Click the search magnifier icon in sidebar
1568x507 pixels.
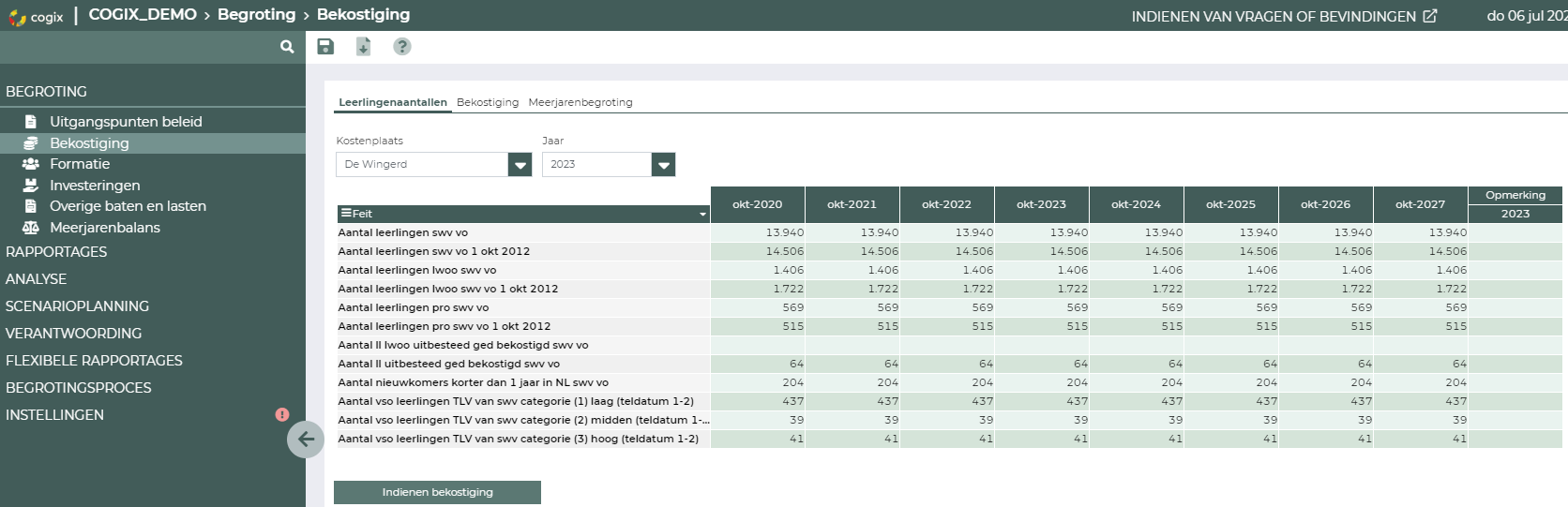pos(287,47)
